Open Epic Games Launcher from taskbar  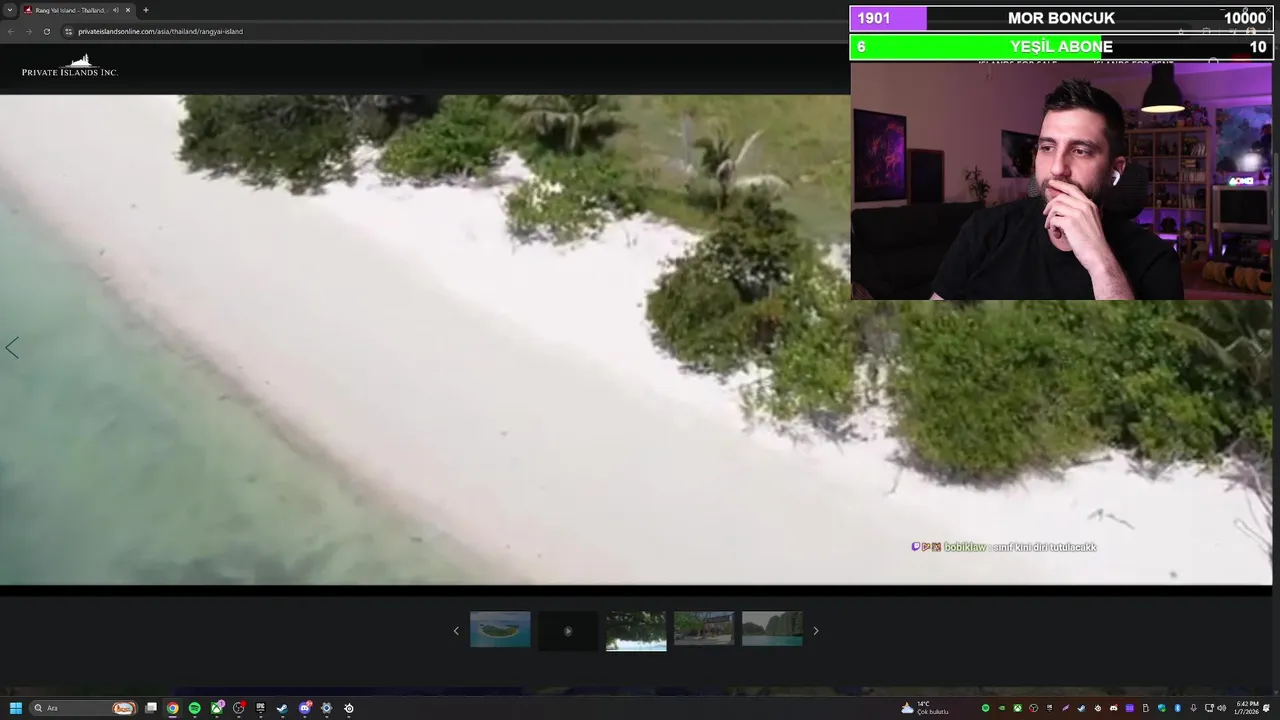260,708
